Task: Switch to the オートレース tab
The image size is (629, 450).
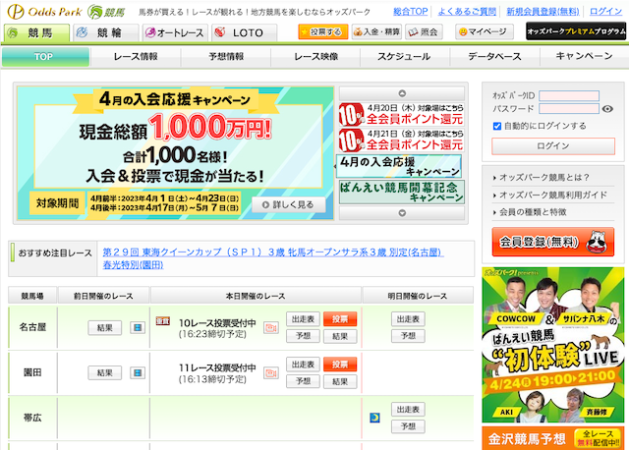Action: 175,33
